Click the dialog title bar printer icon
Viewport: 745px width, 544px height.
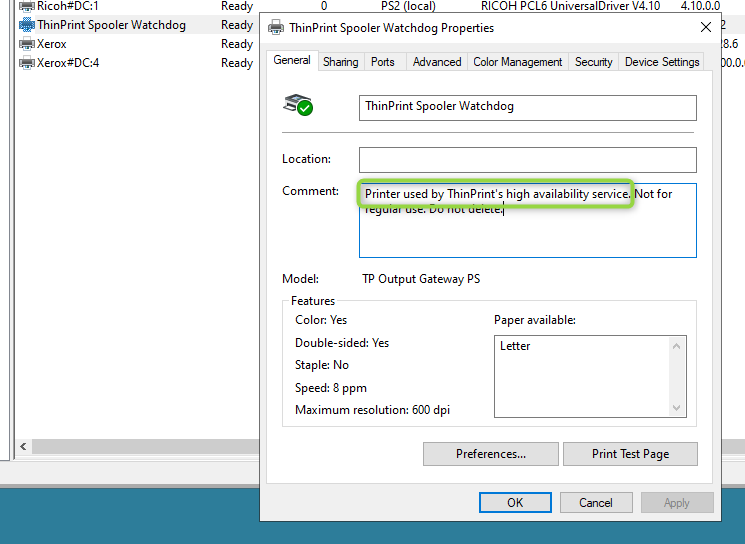tap(276, 28)
